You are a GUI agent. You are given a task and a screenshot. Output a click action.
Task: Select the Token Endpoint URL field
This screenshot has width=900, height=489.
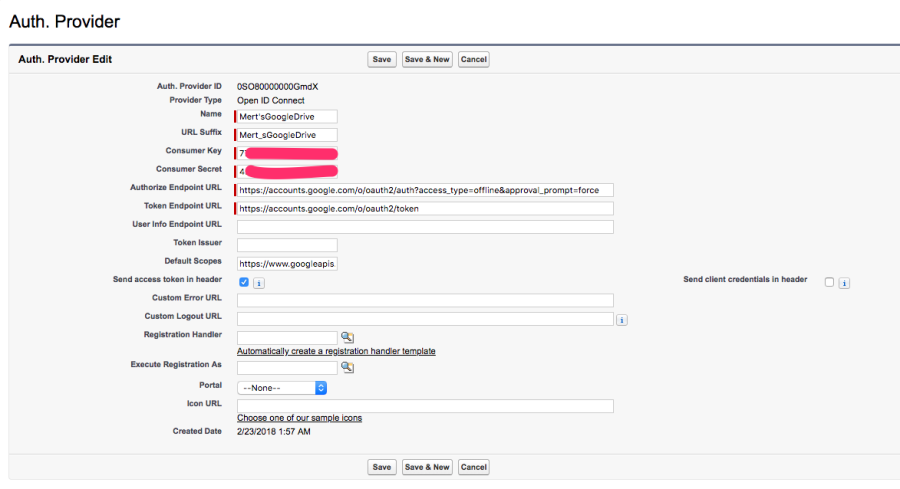(x=424, y=209)
